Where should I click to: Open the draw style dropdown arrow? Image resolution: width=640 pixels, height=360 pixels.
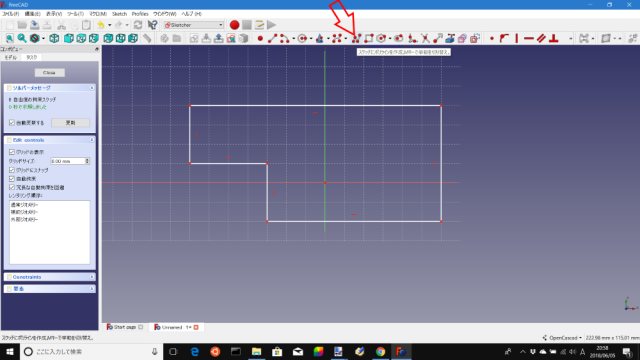(x=43, y=38)
